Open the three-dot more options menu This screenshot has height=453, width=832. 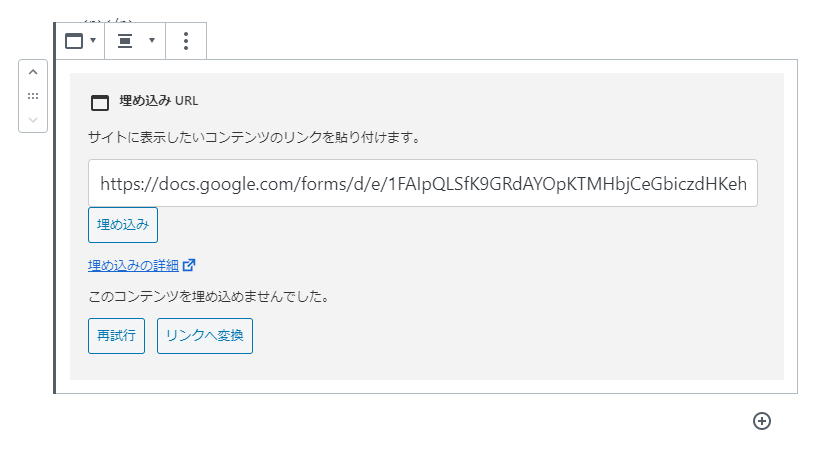click(186, 41)
